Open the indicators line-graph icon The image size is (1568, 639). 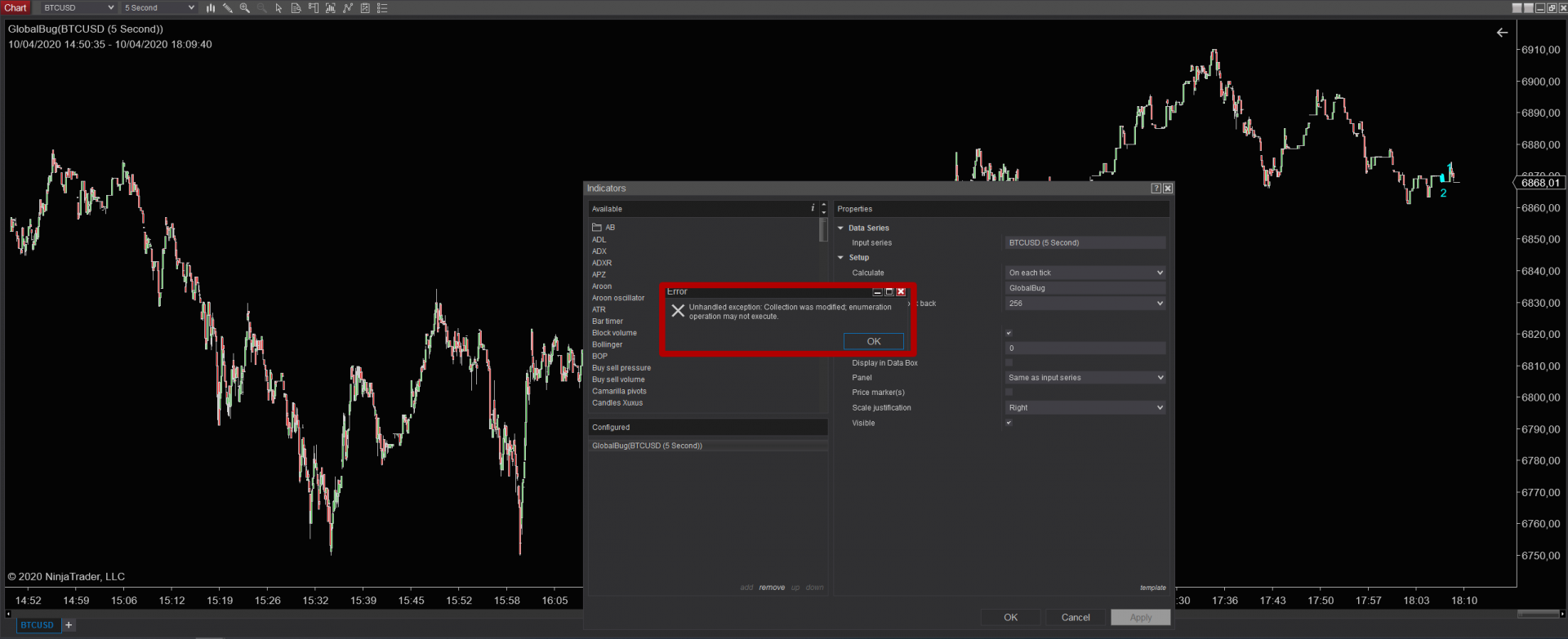[x=348, y=8]
